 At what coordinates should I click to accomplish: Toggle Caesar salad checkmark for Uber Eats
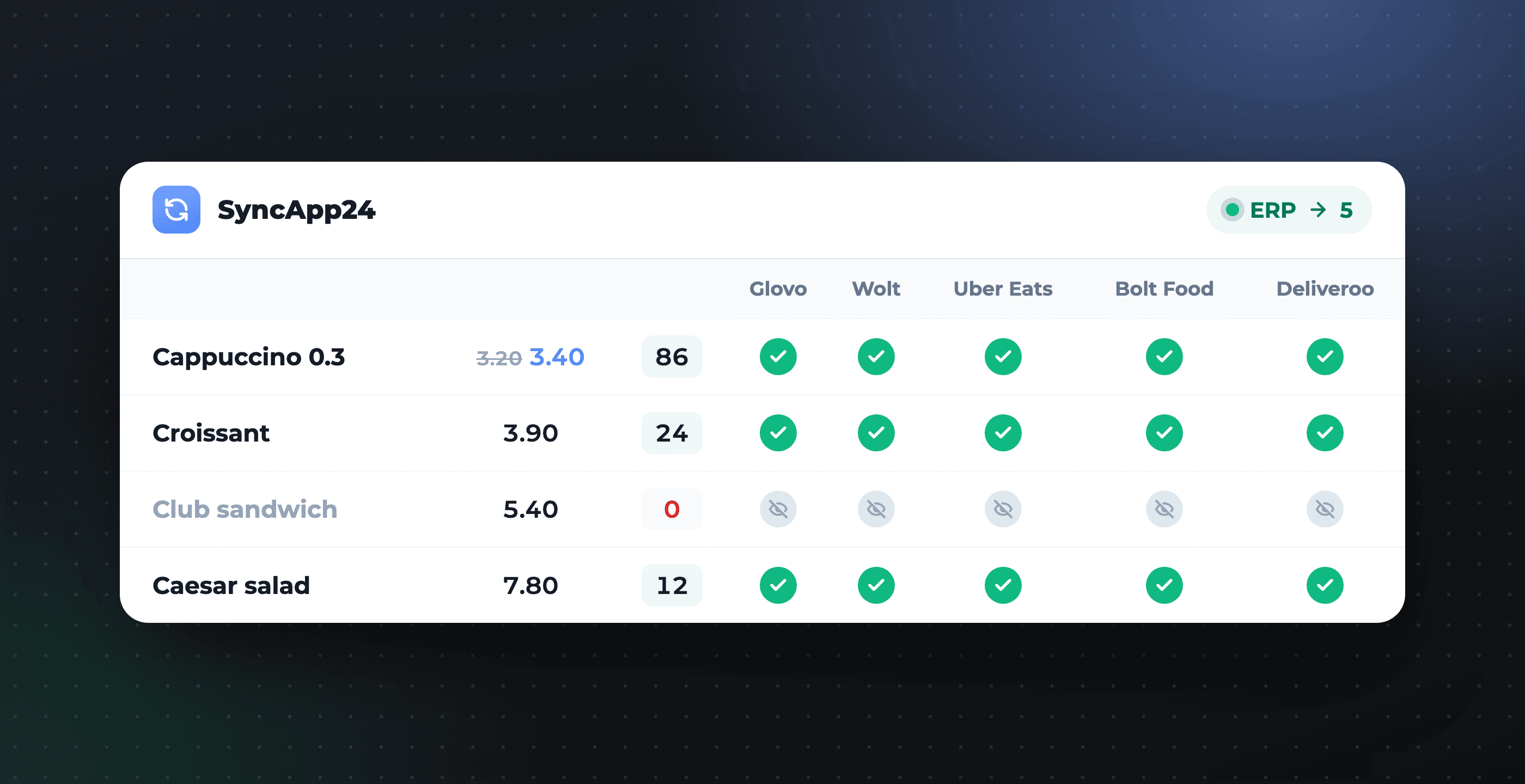coord(1003,585)
